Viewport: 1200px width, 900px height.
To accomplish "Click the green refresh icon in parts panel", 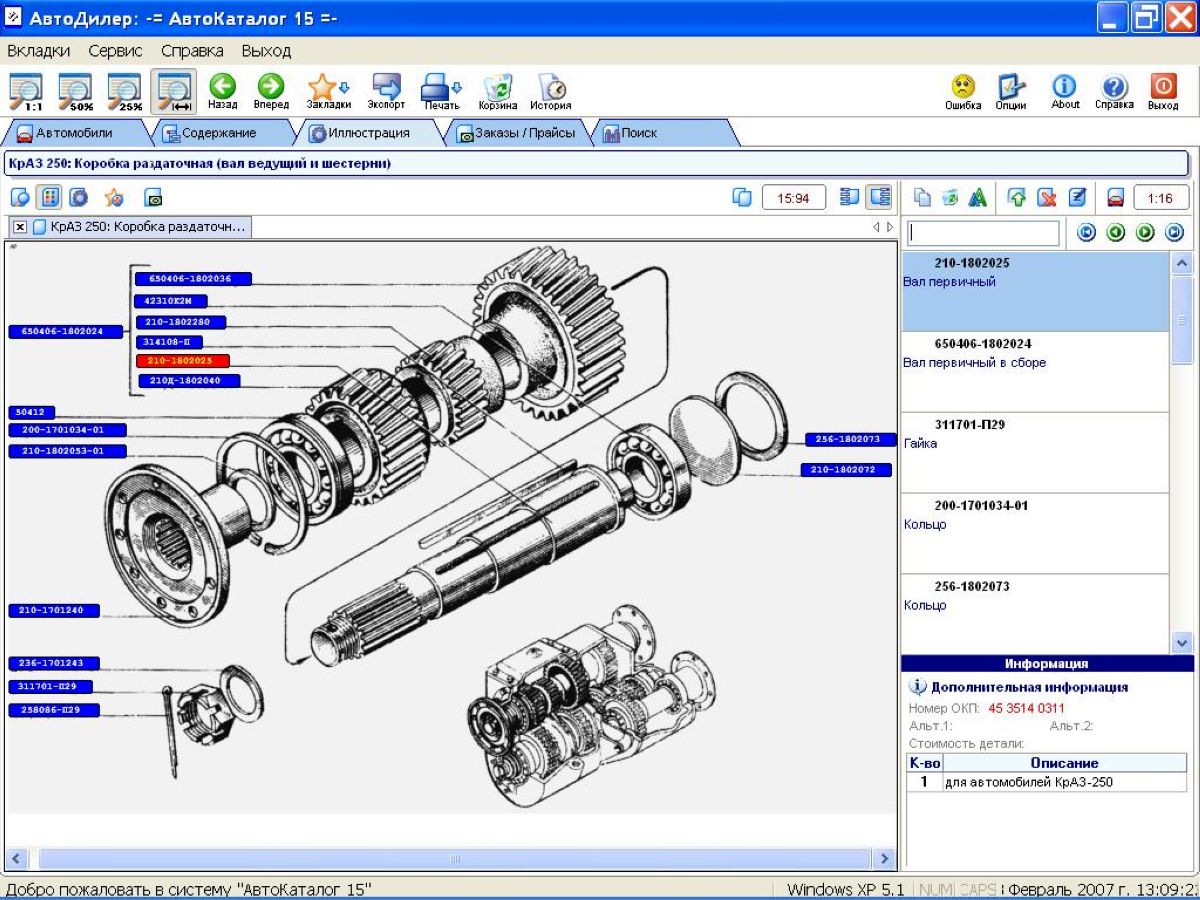I will [950, 197].
